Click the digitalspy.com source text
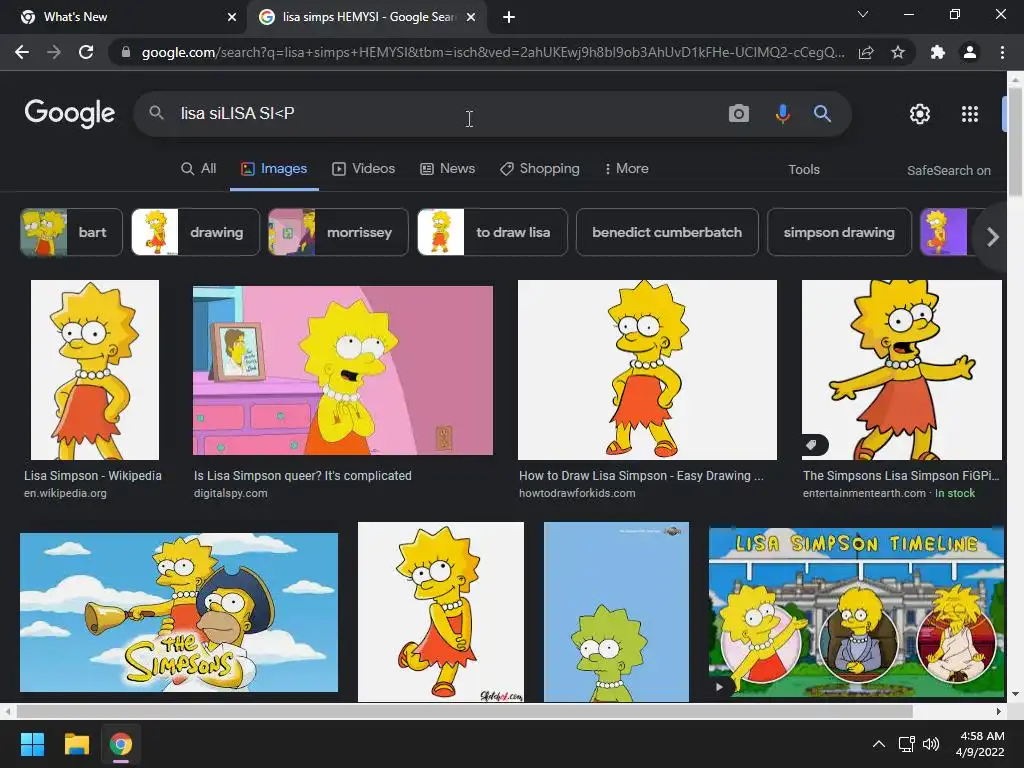Viewport: 1024px width, 768px height. (x=231, y=493)
